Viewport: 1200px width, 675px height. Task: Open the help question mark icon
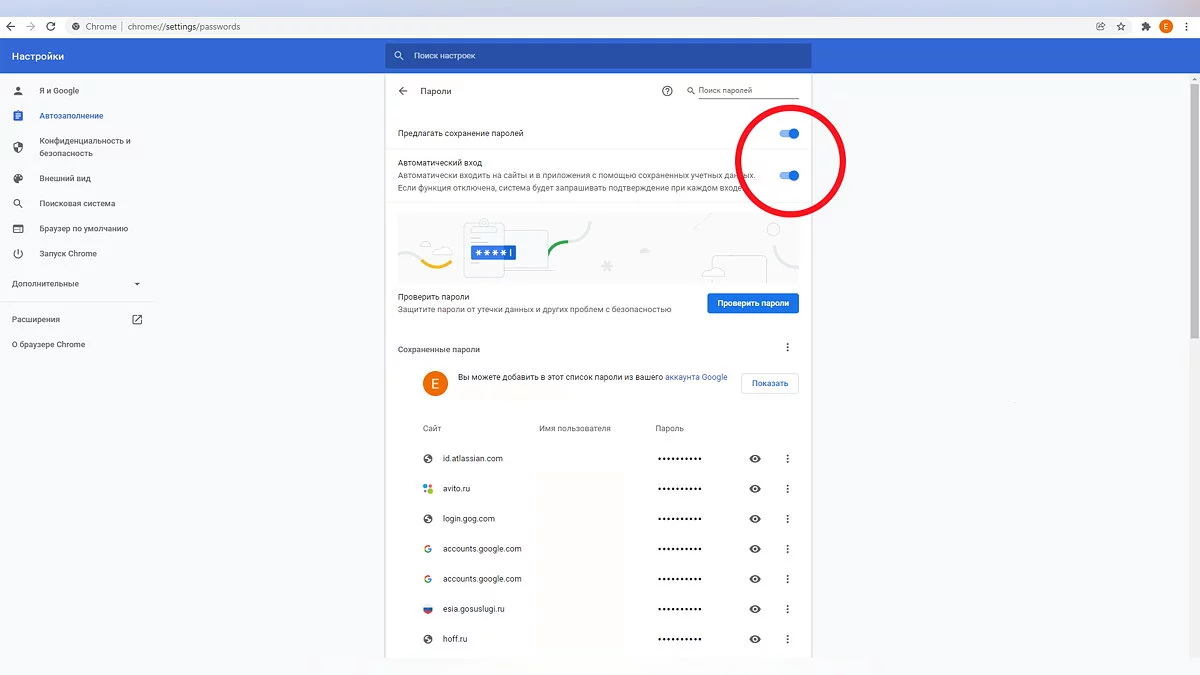tap(668, 91)
